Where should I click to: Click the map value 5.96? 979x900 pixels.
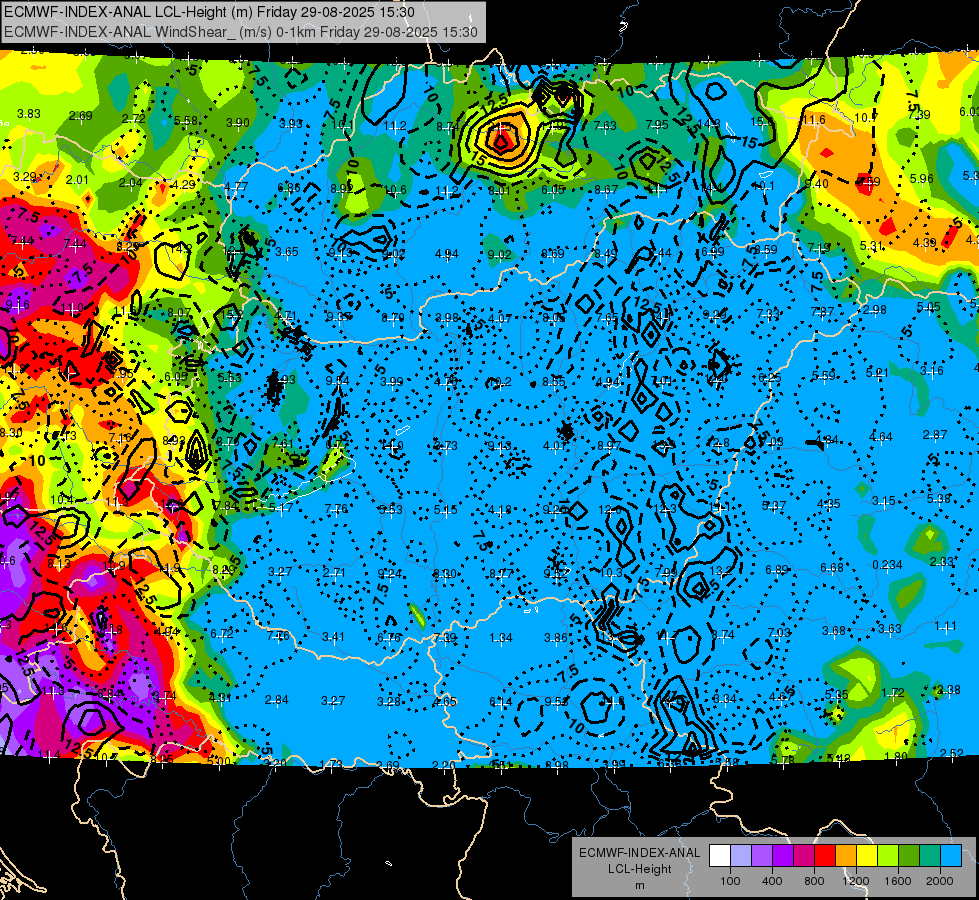pyautogui.click(x=922, y=179)
